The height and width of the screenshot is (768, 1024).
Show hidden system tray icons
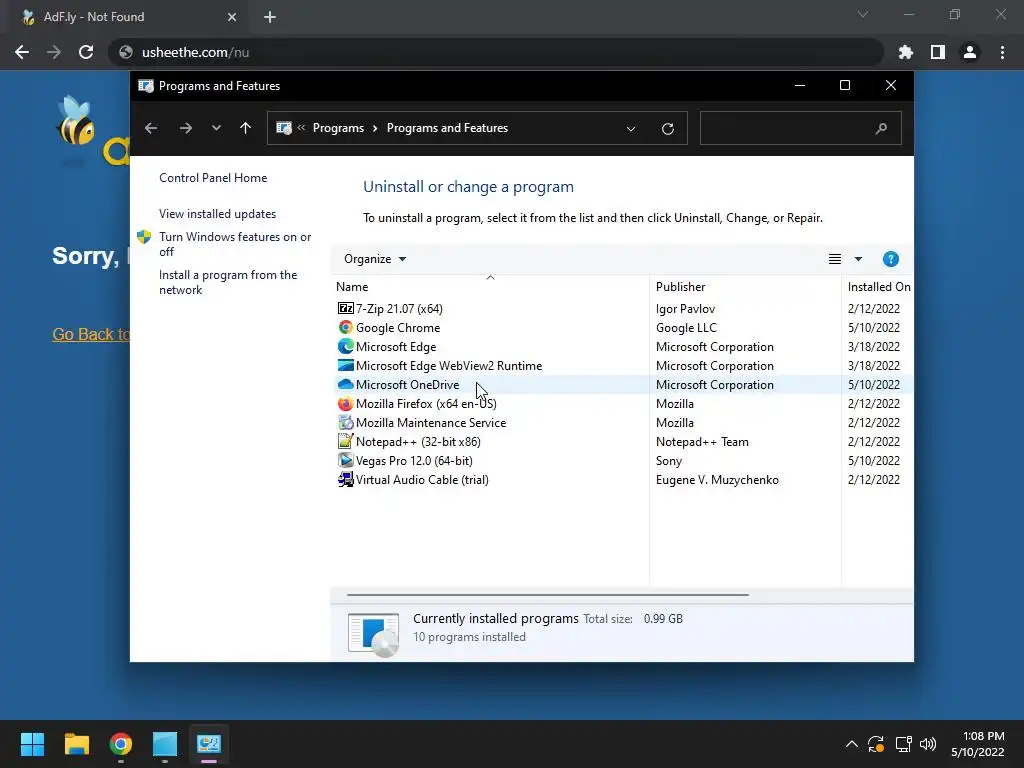pos(852,744)
